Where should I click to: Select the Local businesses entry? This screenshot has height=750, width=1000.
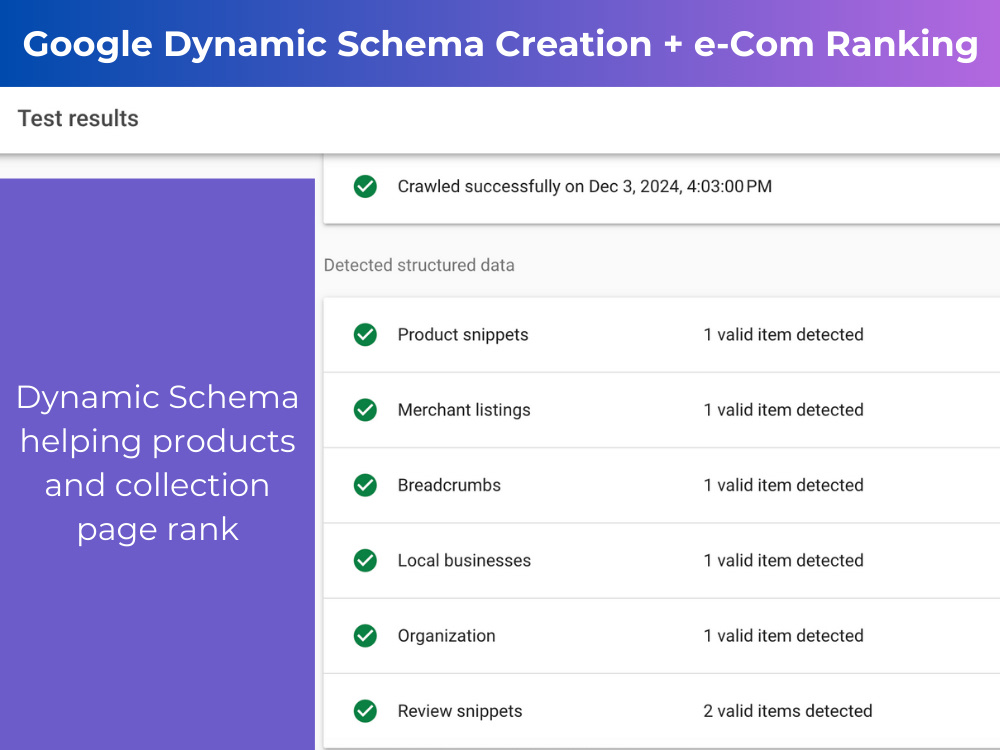click(661, 561)
